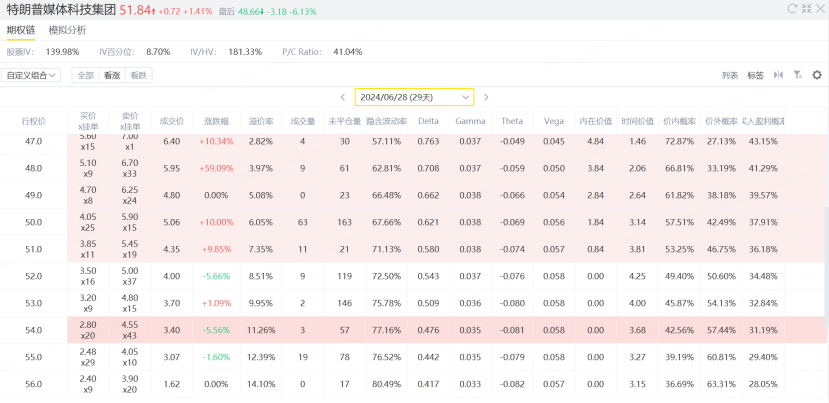
Task: Select the 看涨 calls filter
Action: tap(112, 75)
